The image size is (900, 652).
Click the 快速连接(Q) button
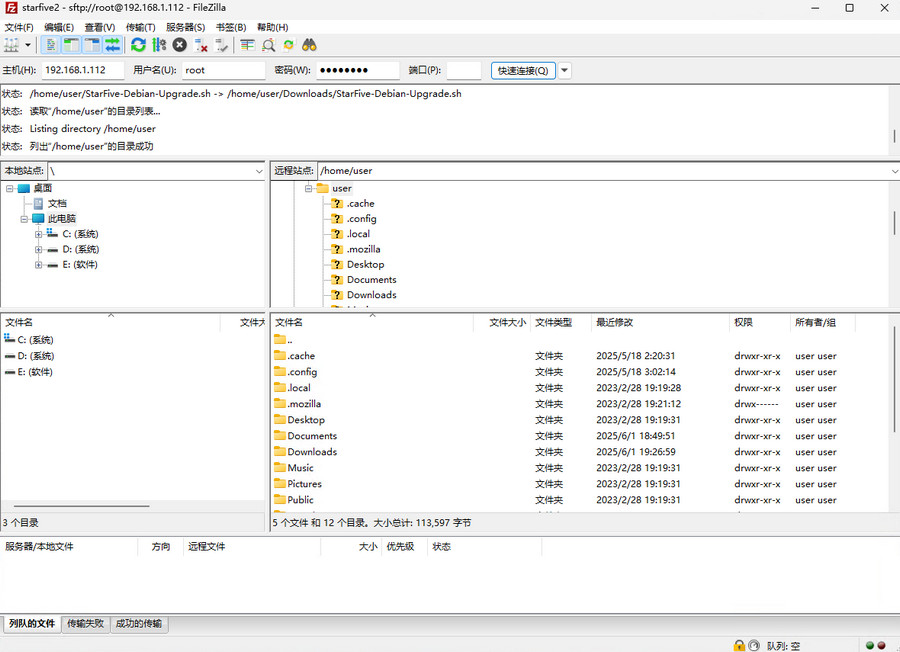[x=523, y=71]
